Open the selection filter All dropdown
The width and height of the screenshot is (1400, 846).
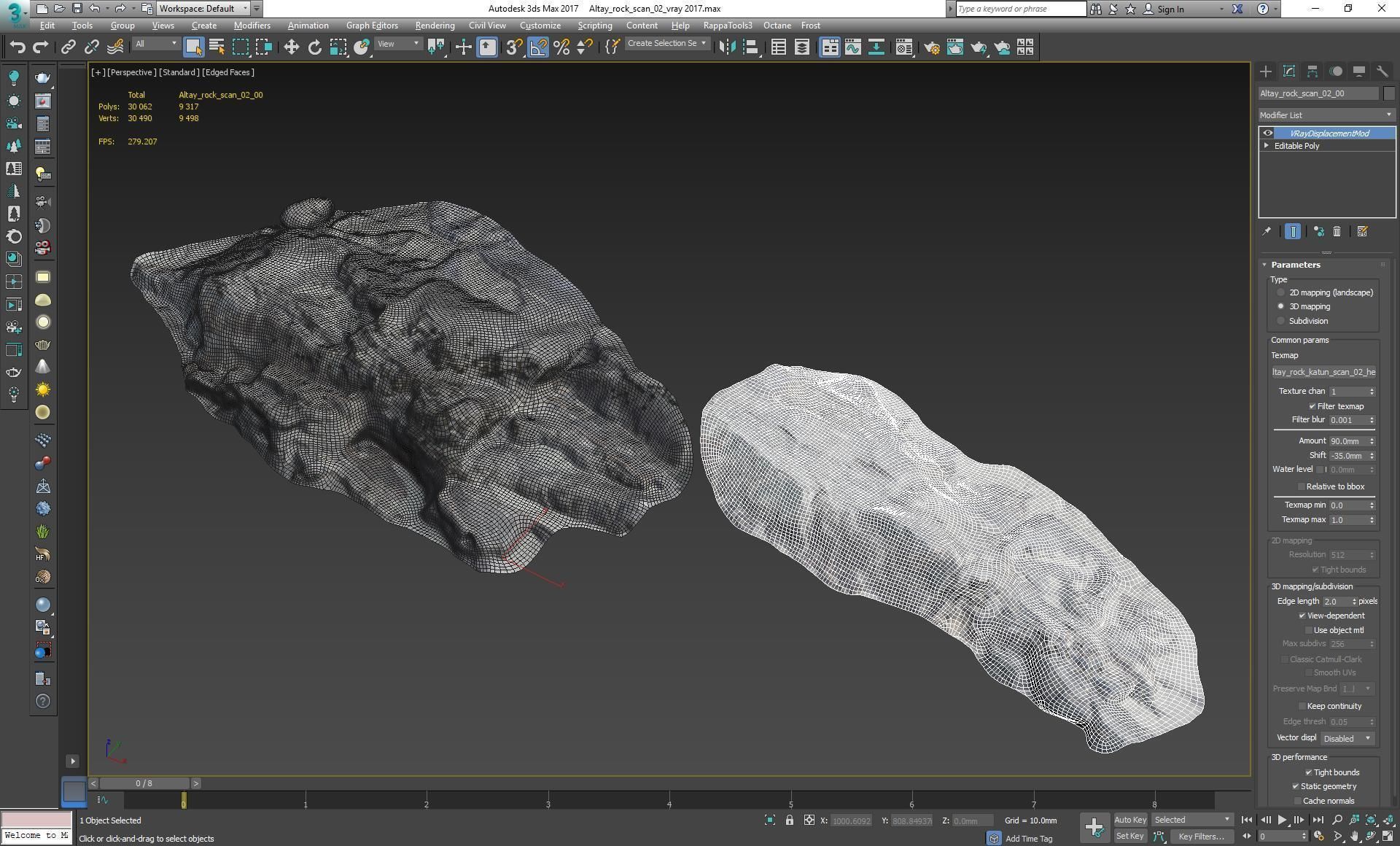[x=156, y=44]
